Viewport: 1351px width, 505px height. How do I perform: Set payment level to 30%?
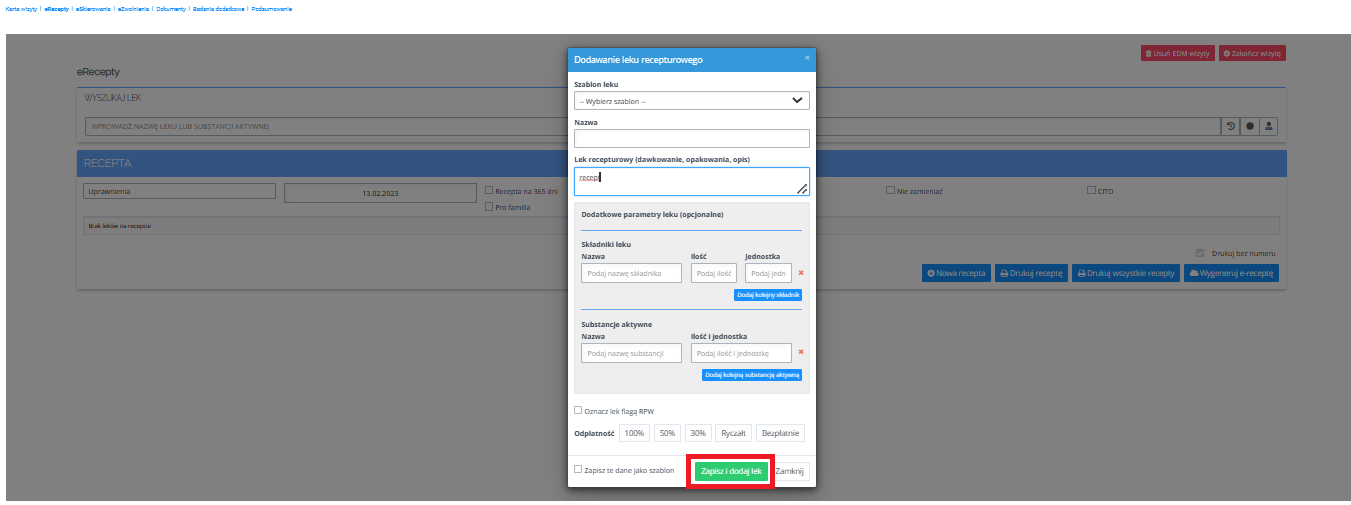698,434
